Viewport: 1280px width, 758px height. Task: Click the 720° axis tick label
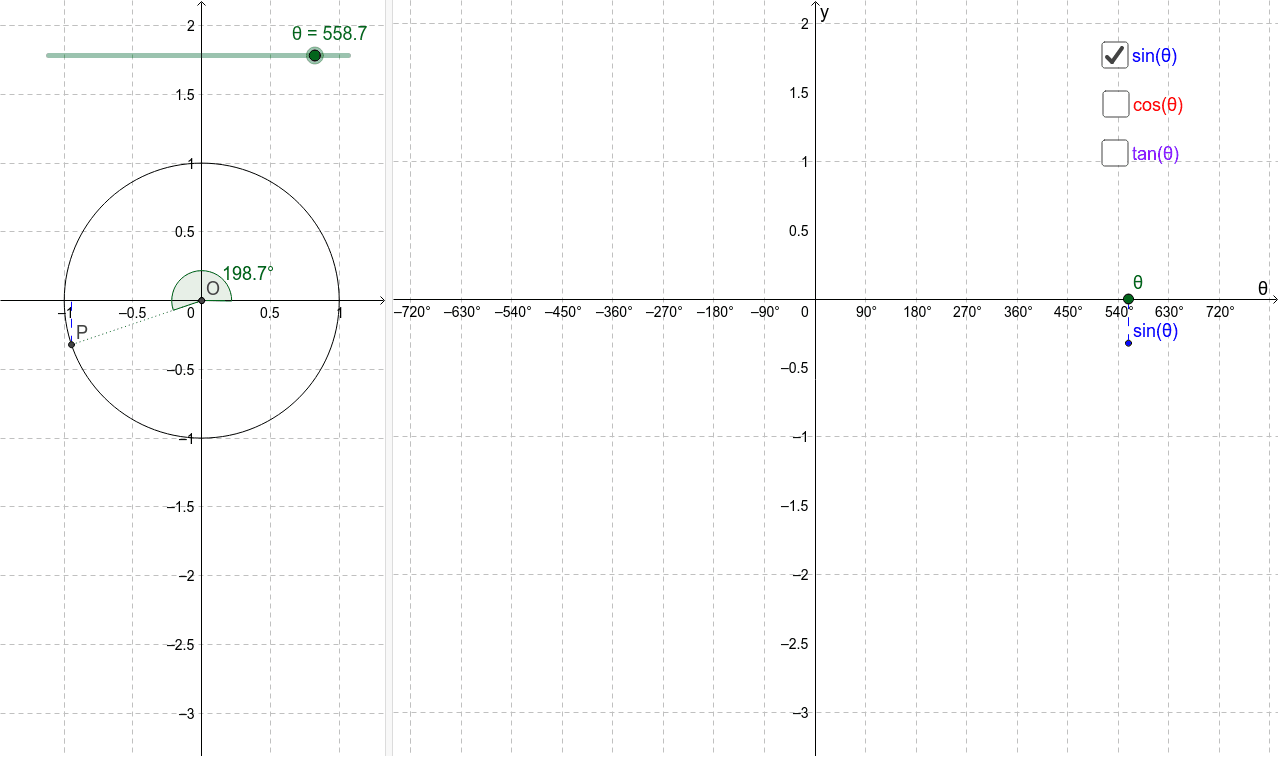click(x=1220, y=312)
